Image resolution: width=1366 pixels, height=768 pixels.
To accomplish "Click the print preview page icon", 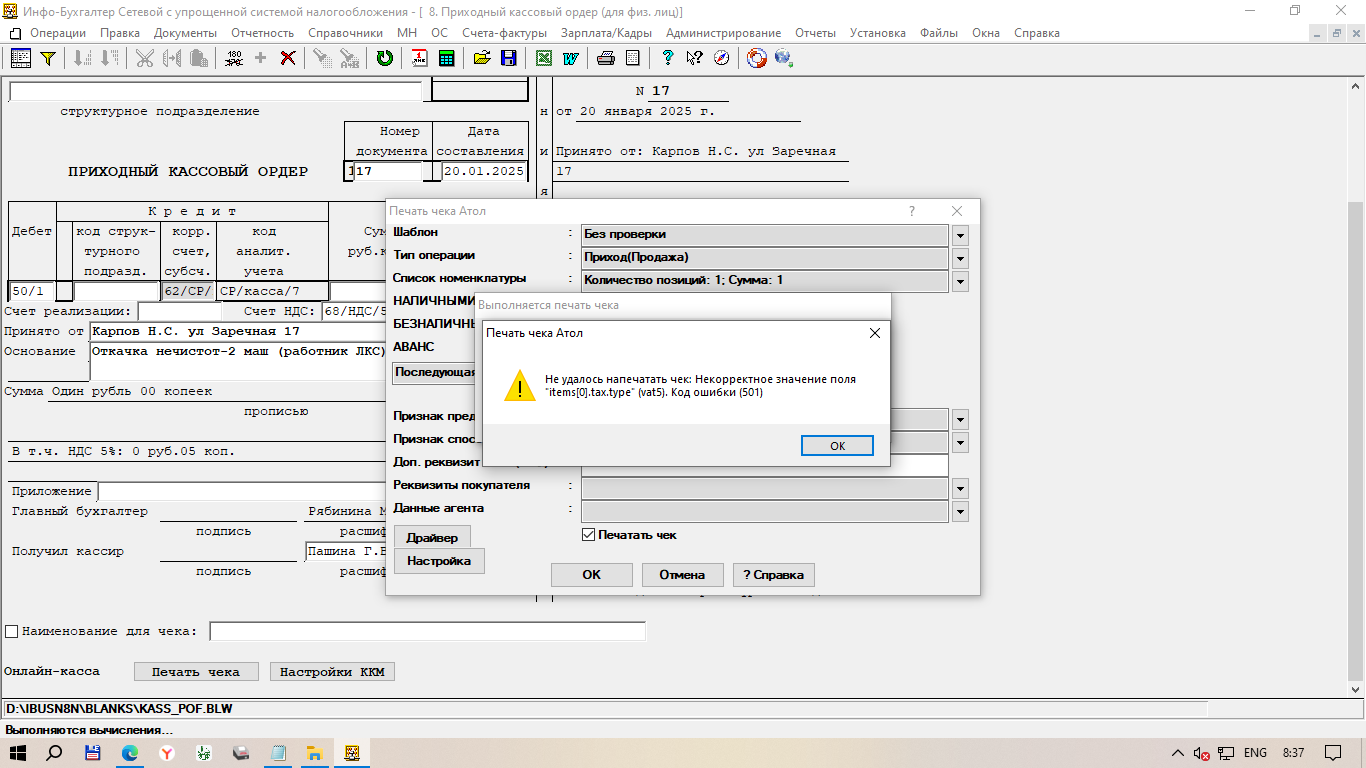I will coord(631,58).
